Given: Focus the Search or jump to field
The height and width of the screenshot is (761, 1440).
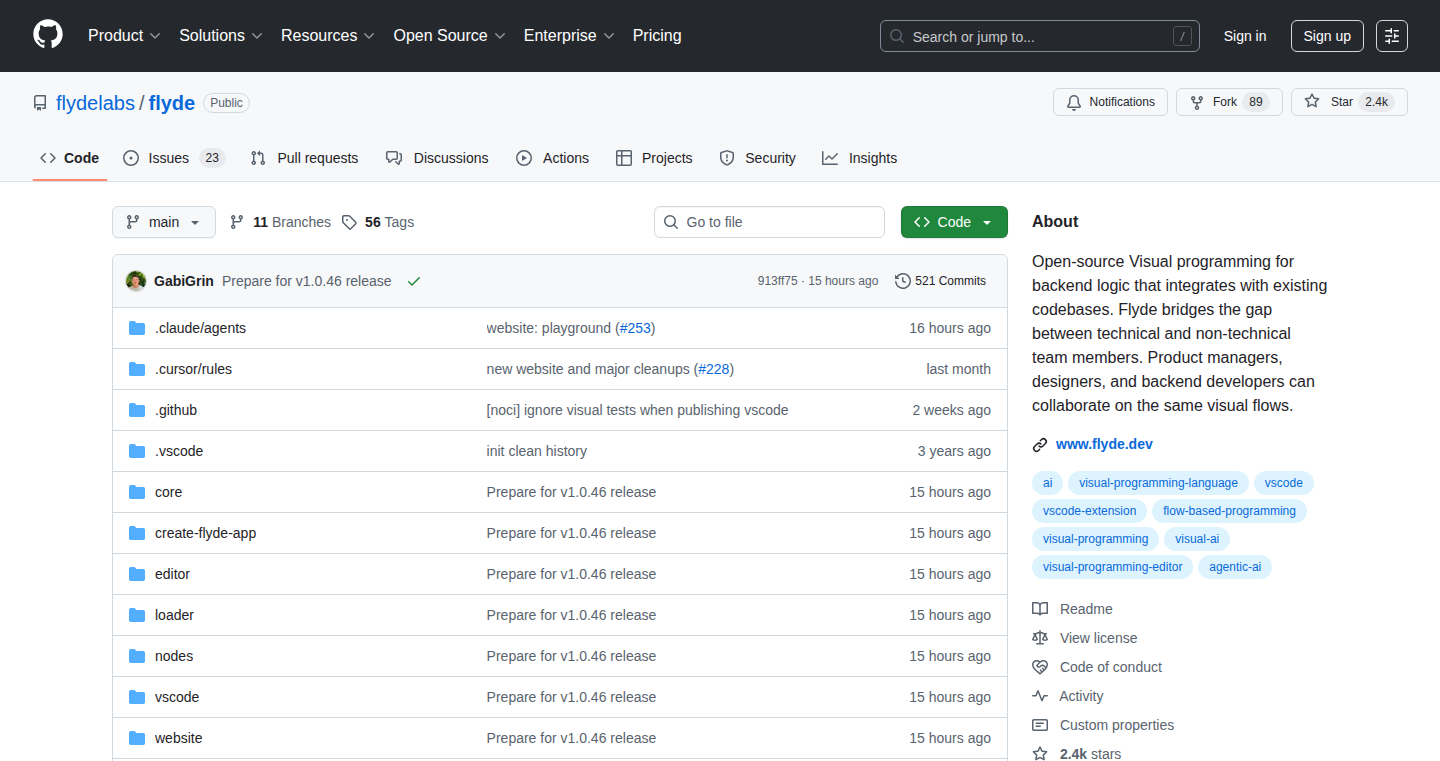Looking at the screenshot, I should click(1040, 36).
